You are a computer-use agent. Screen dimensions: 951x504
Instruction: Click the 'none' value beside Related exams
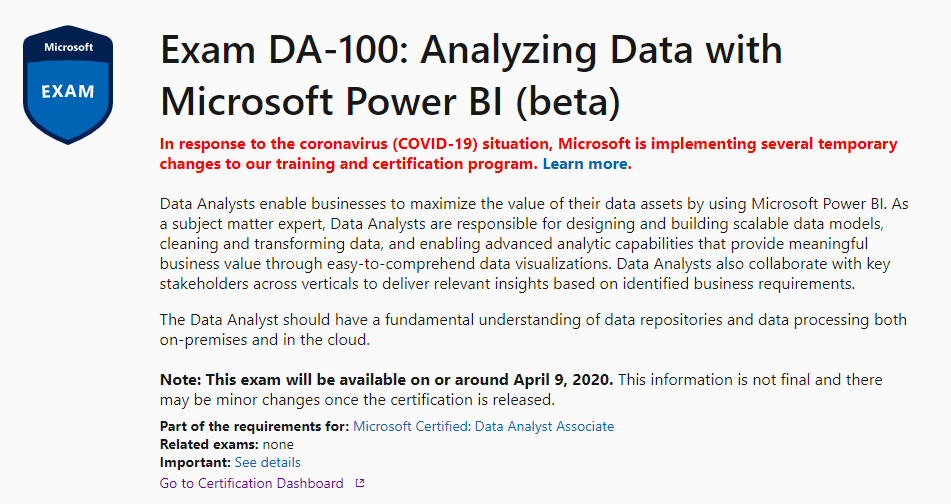tap(278, 445)
